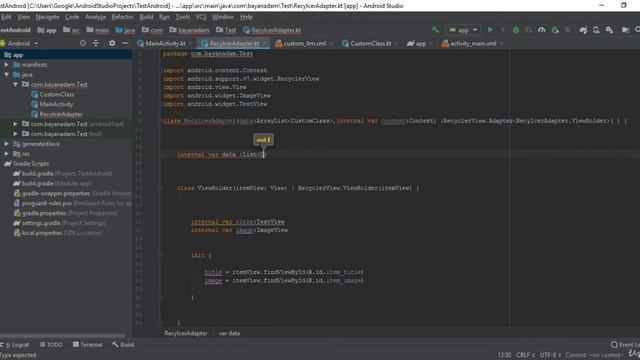The image size is (640, 360).
Task: Click the Make Project hammer icon
Action: pos(435,30)
